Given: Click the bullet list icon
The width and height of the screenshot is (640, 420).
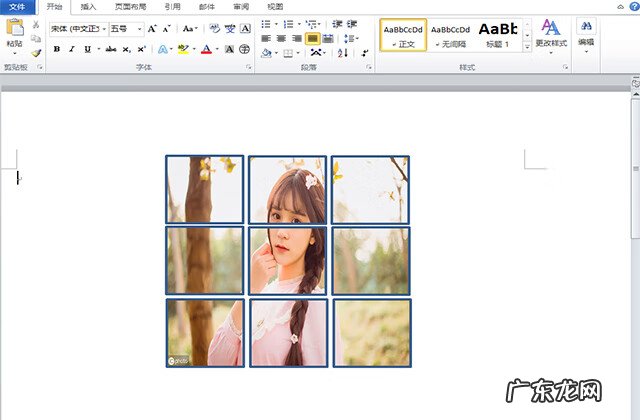Looking at the screenshot, I should pos(267,23).
